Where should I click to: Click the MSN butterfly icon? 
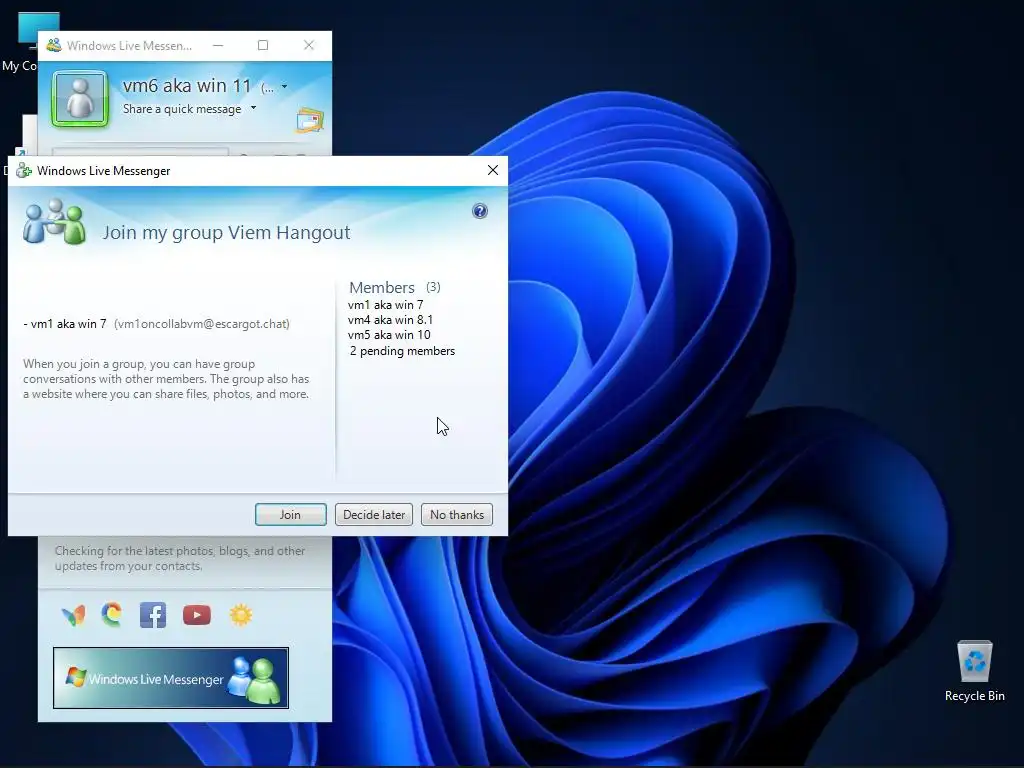[73, 615]
